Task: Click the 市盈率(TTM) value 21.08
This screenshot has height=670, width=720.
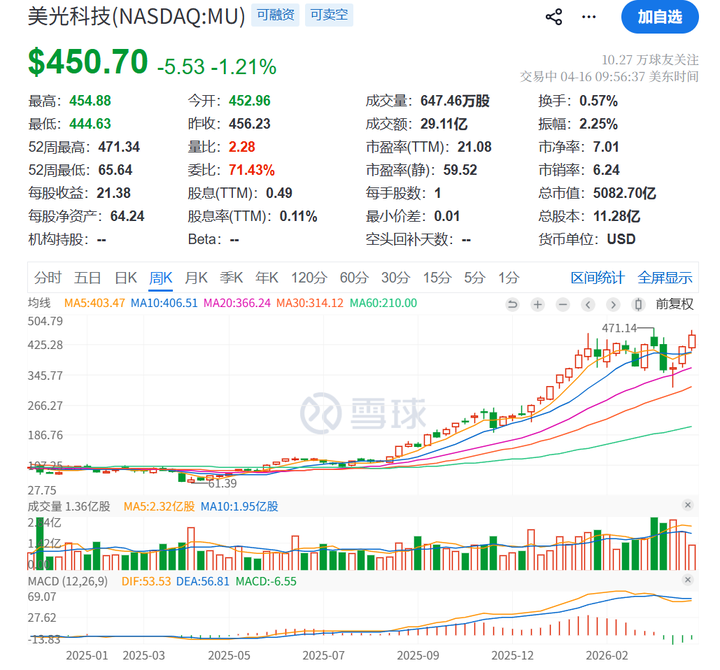Action: tap(474, 147)
